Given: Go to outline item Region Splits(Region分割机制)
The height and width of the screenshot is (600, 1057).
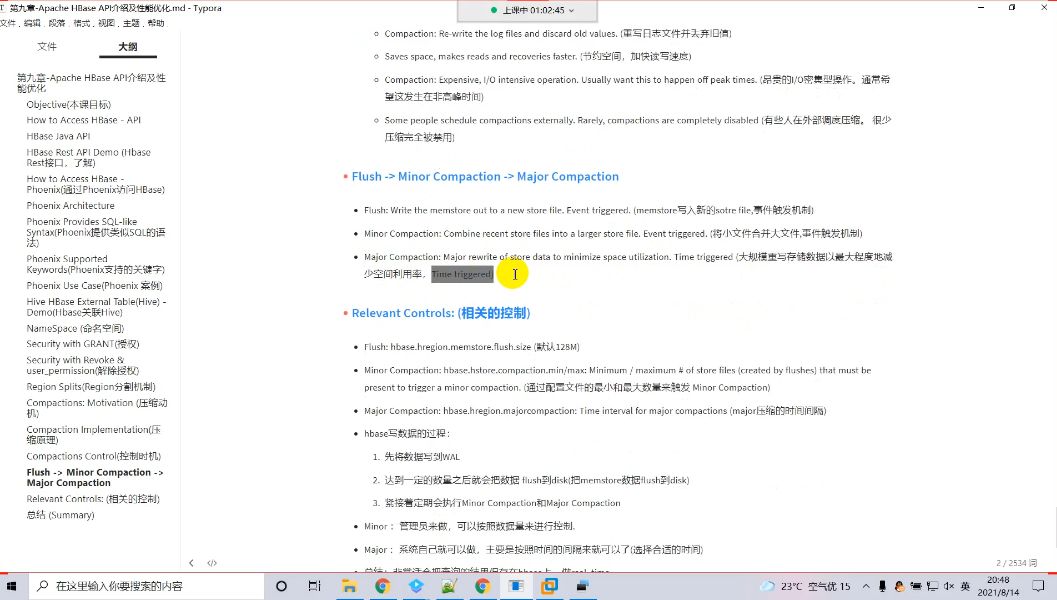Looking at the screenshot, I should (91, 387).
